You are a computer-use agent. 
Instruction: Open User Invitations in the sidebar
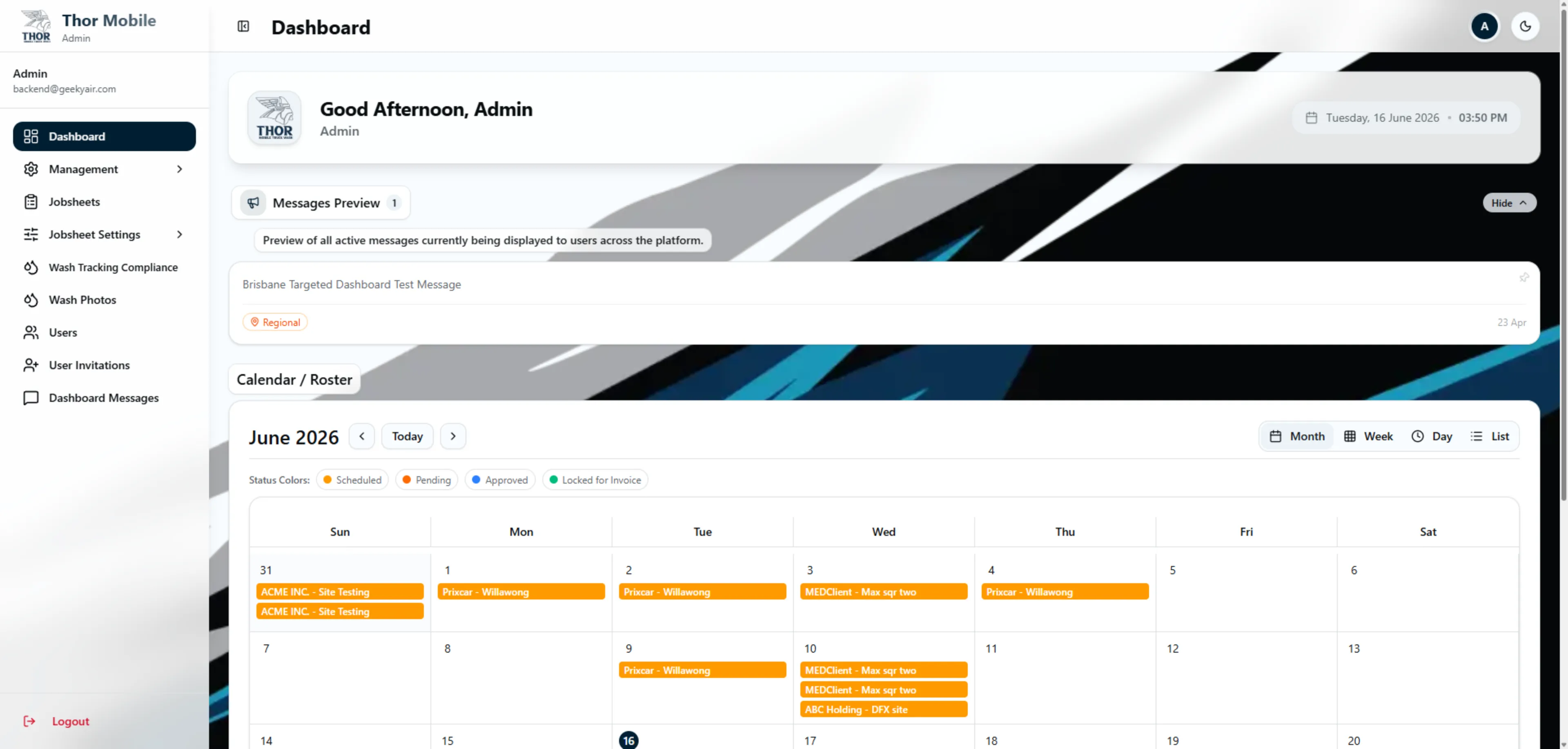(x=104, y=366)
